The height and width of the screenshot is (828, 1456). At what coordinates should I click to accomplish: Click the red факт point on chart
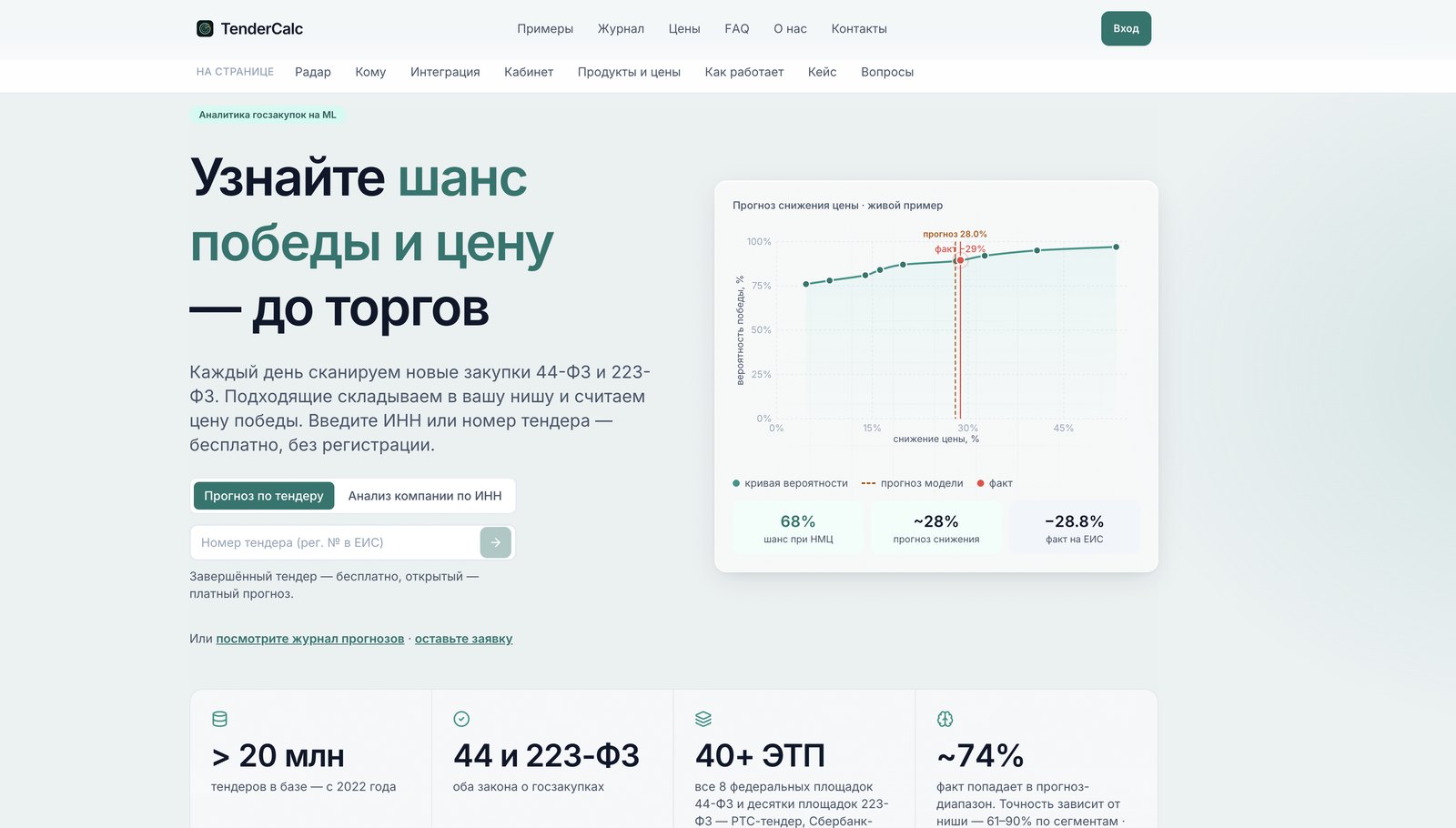960,260
